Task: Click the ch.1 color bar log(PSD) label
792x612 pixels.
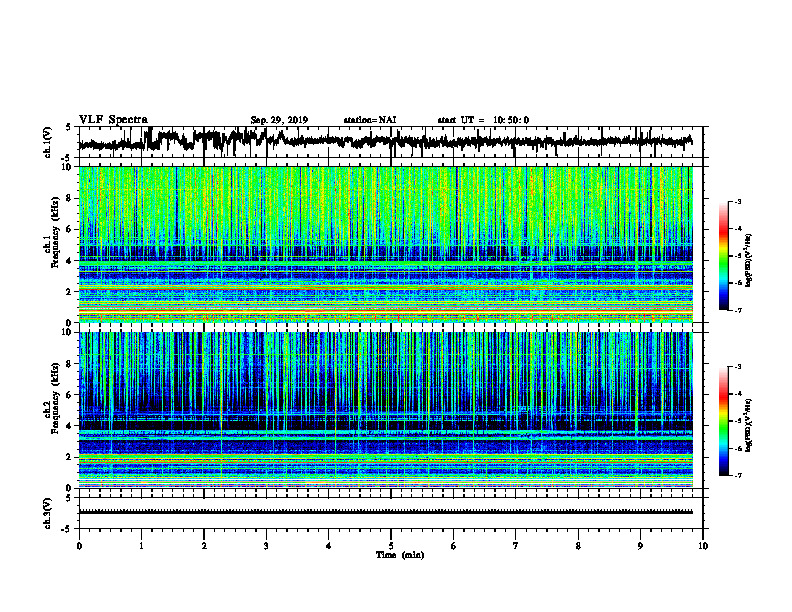Action: pyautogui.click(x=749, y=261)
